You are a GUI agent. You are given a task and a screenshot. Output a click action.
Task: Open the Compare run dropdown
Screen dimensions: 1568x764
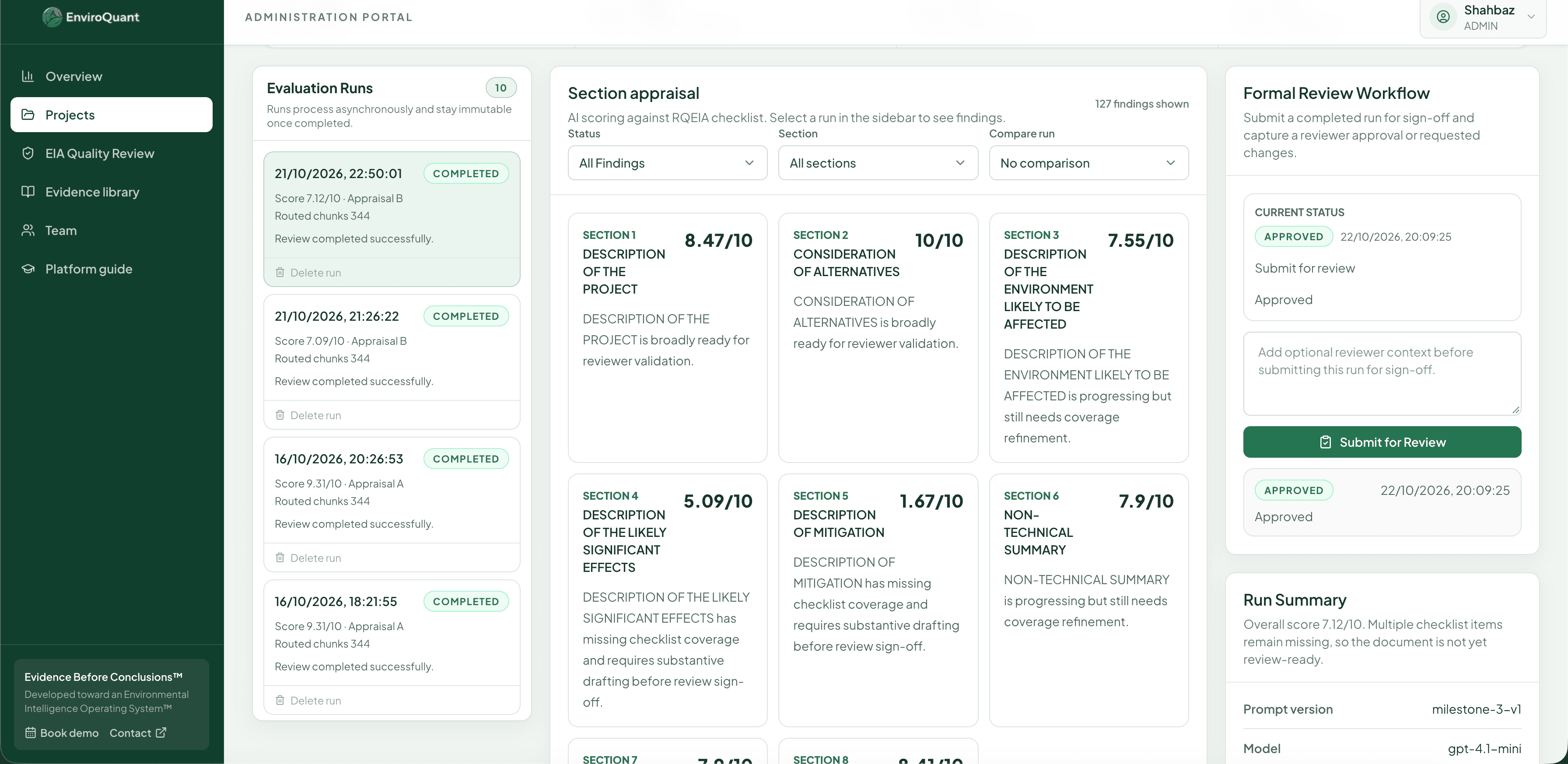1088,162
